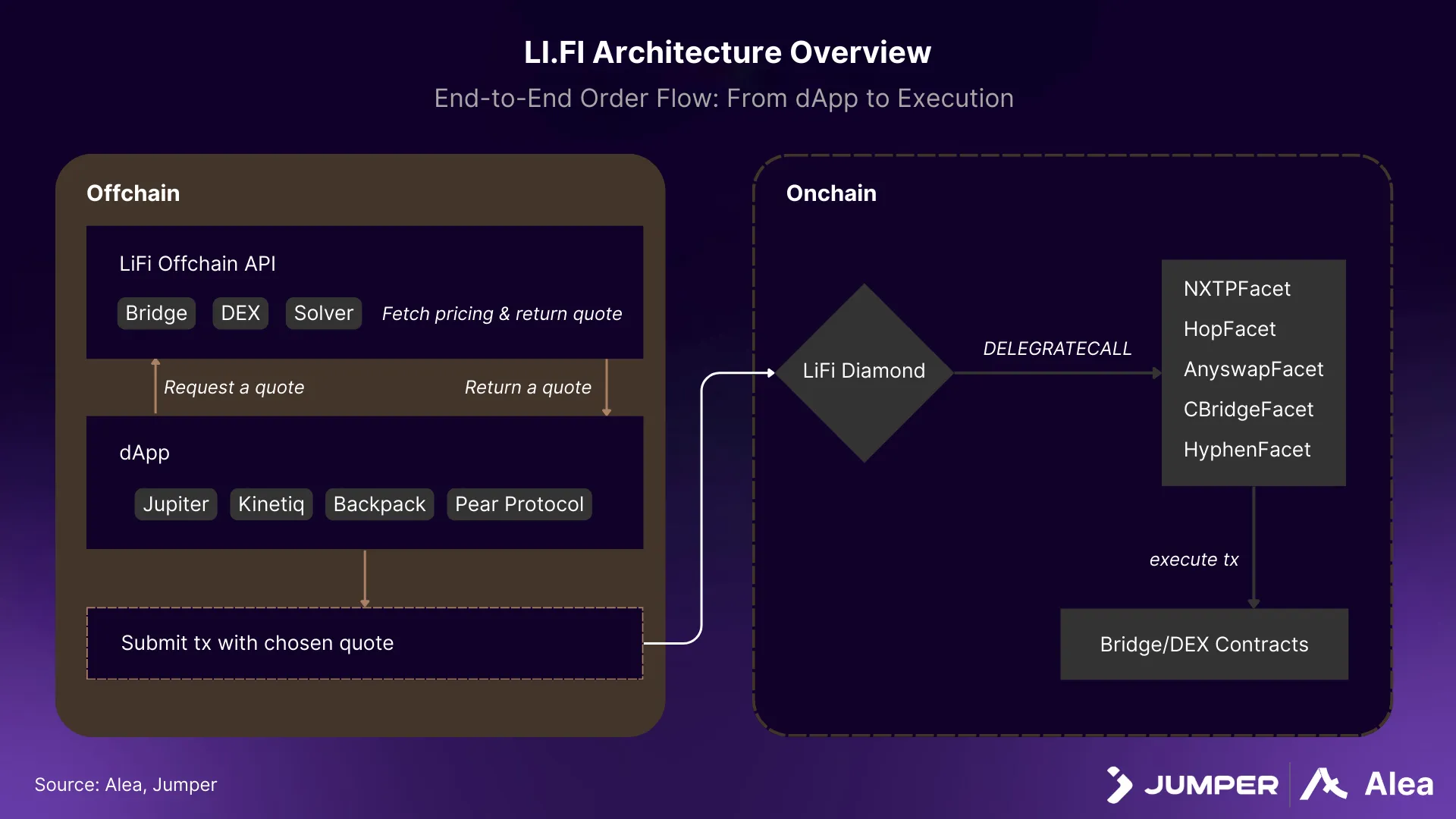
Task: Click the Alea logo icon
Action: pyautogui.click(x=1323, y=785)
